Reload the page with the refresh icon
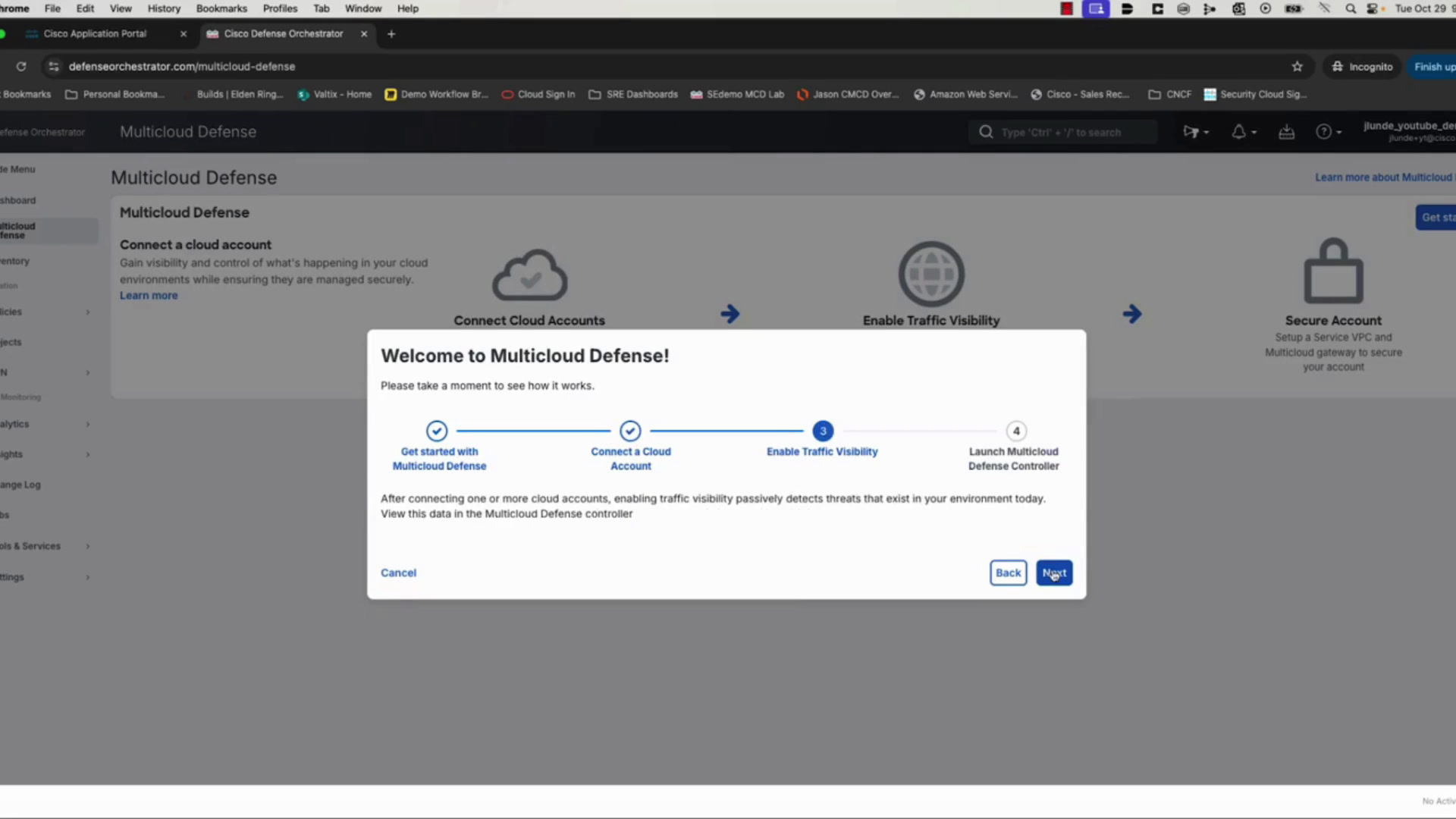Screen dimensions: 1456x819 (x=21, y=67)
